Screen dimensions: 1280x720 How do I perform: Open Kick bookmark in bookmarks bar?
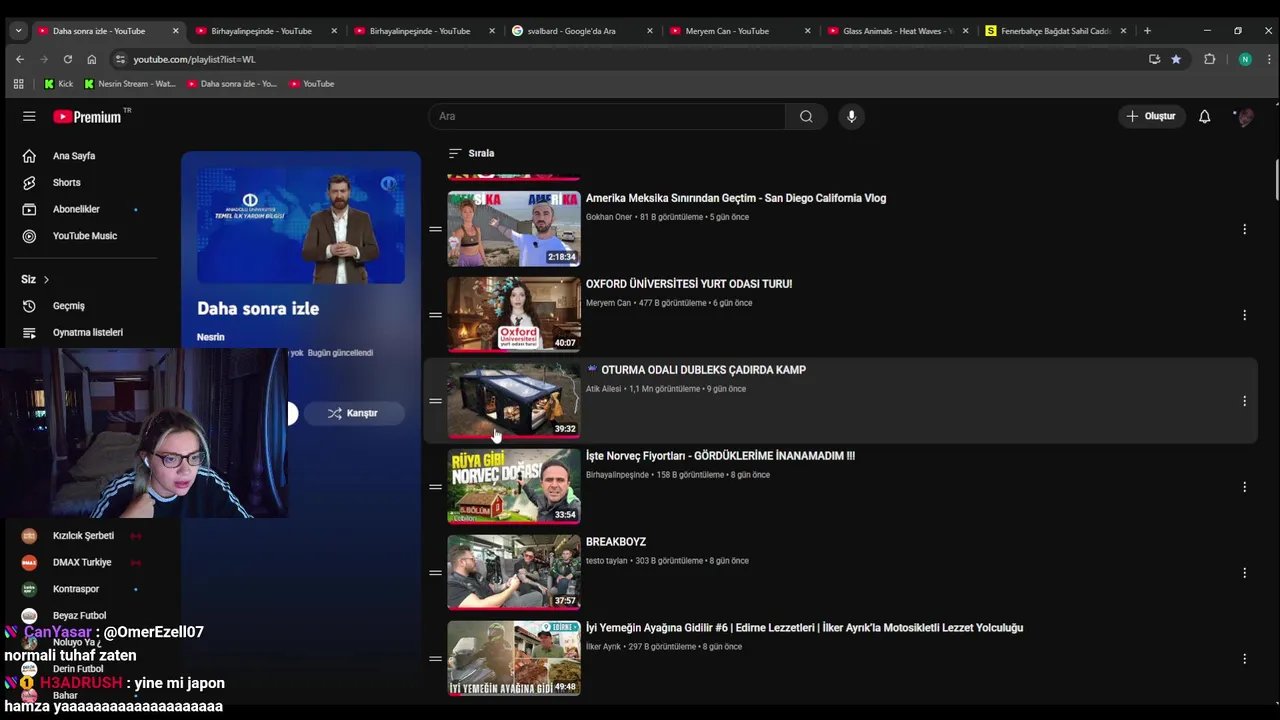click(58, 84)
